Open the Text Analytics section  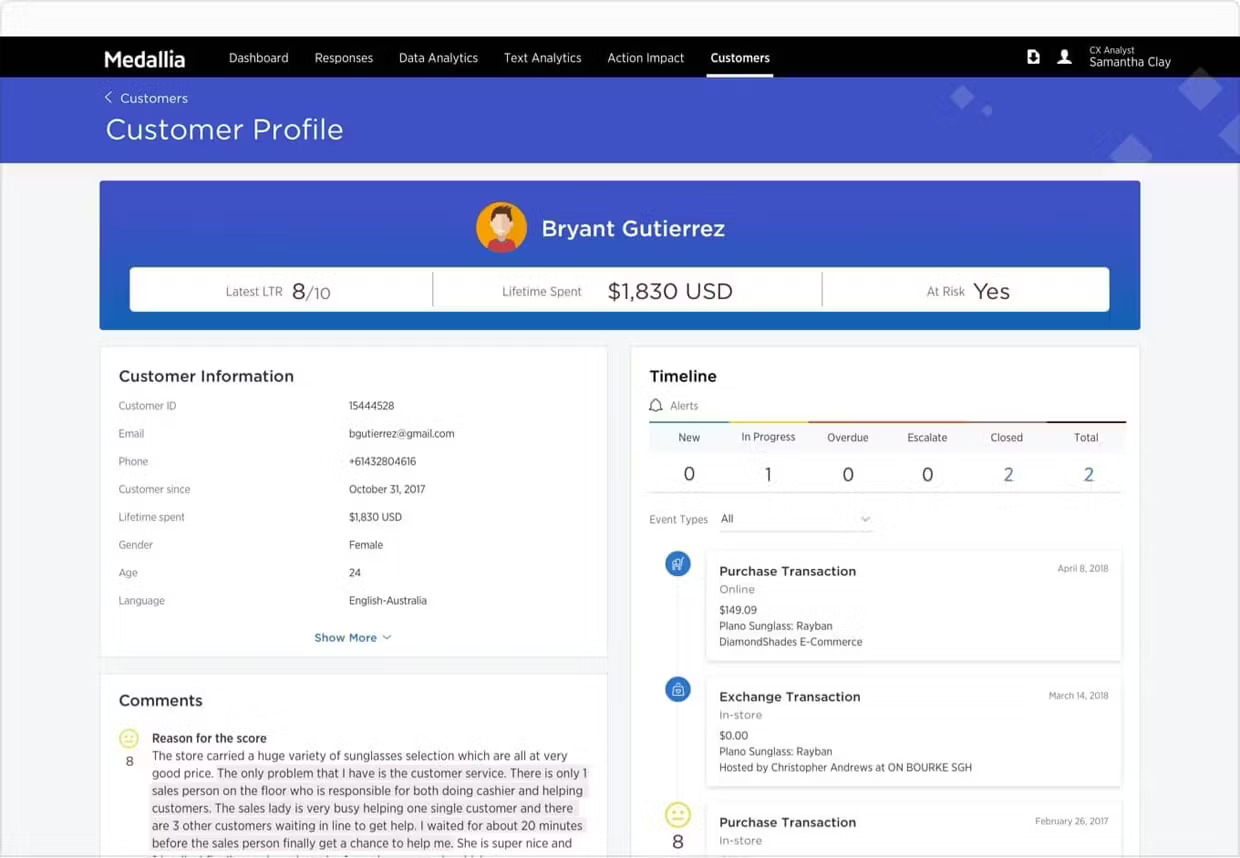tap(542, 58)
